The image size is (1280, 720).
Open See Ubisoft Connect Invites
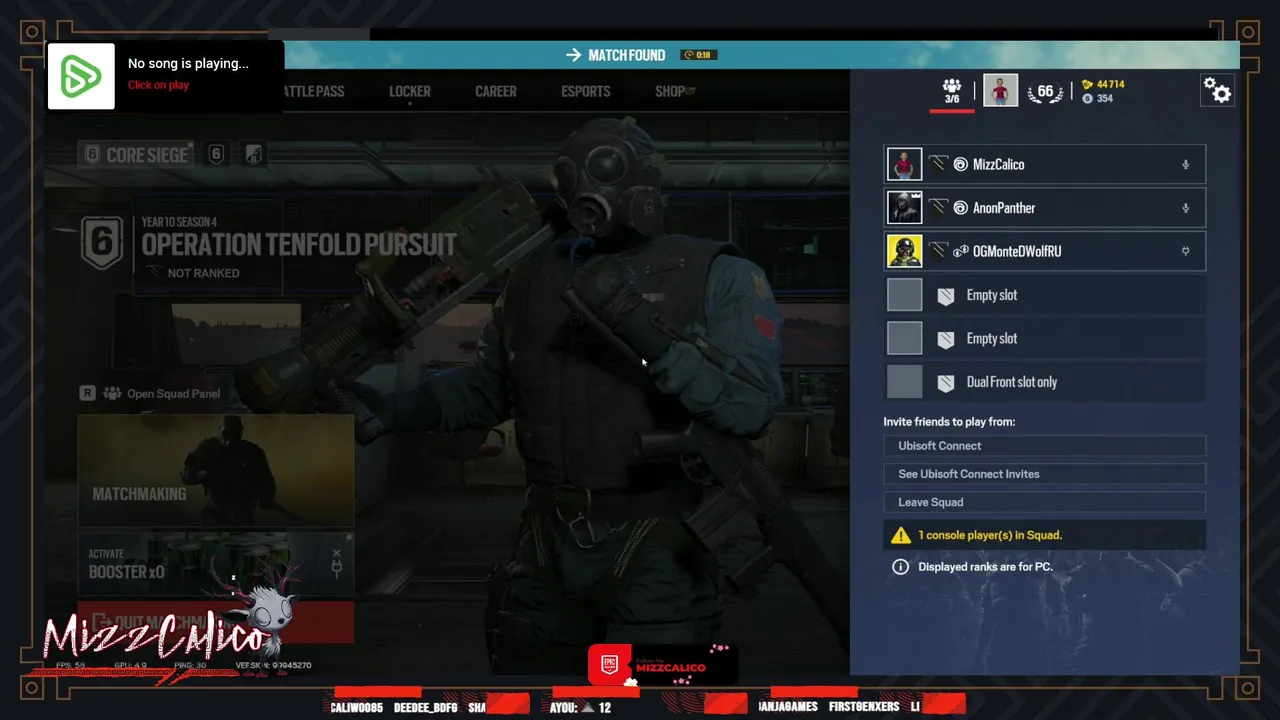(x=1045, y=474)
